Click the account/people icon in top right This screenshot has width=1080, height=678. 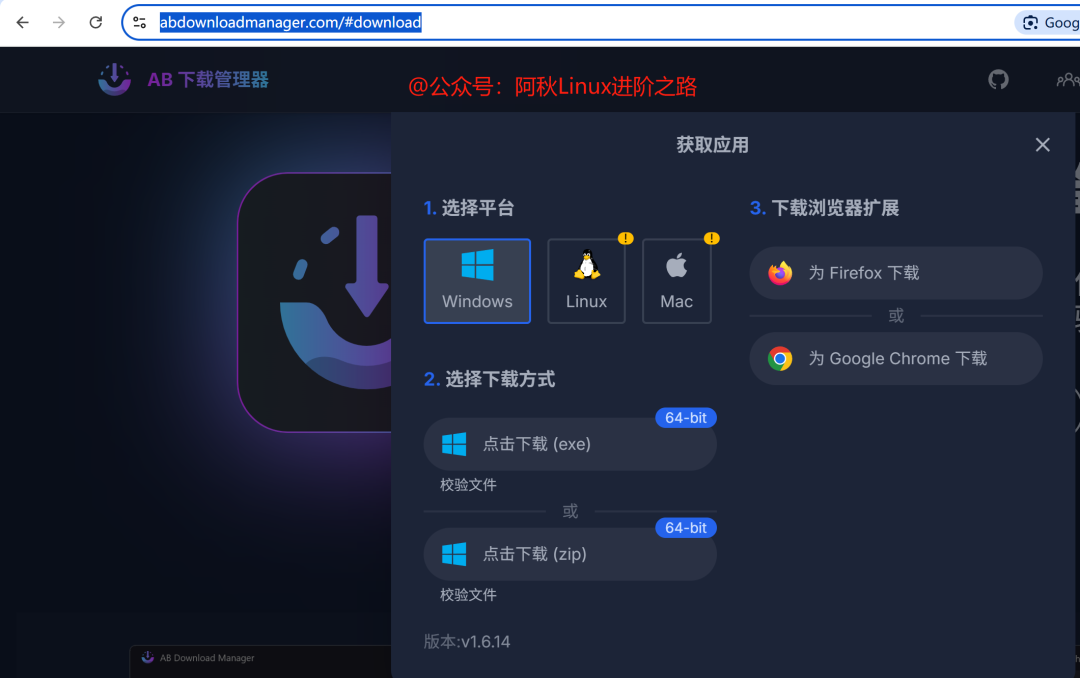point(1066,79)
